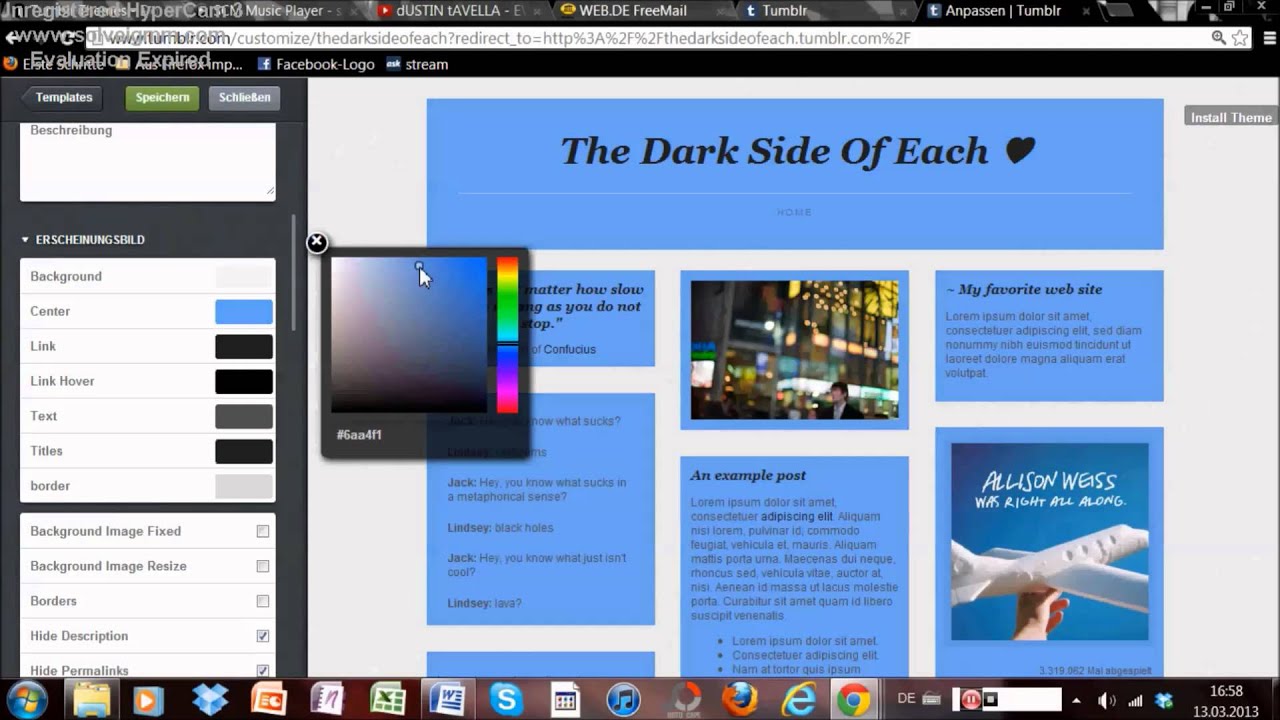Click the Beschreibung text area
Viewport: 1280px width, 720px height.
coord(147,160)
